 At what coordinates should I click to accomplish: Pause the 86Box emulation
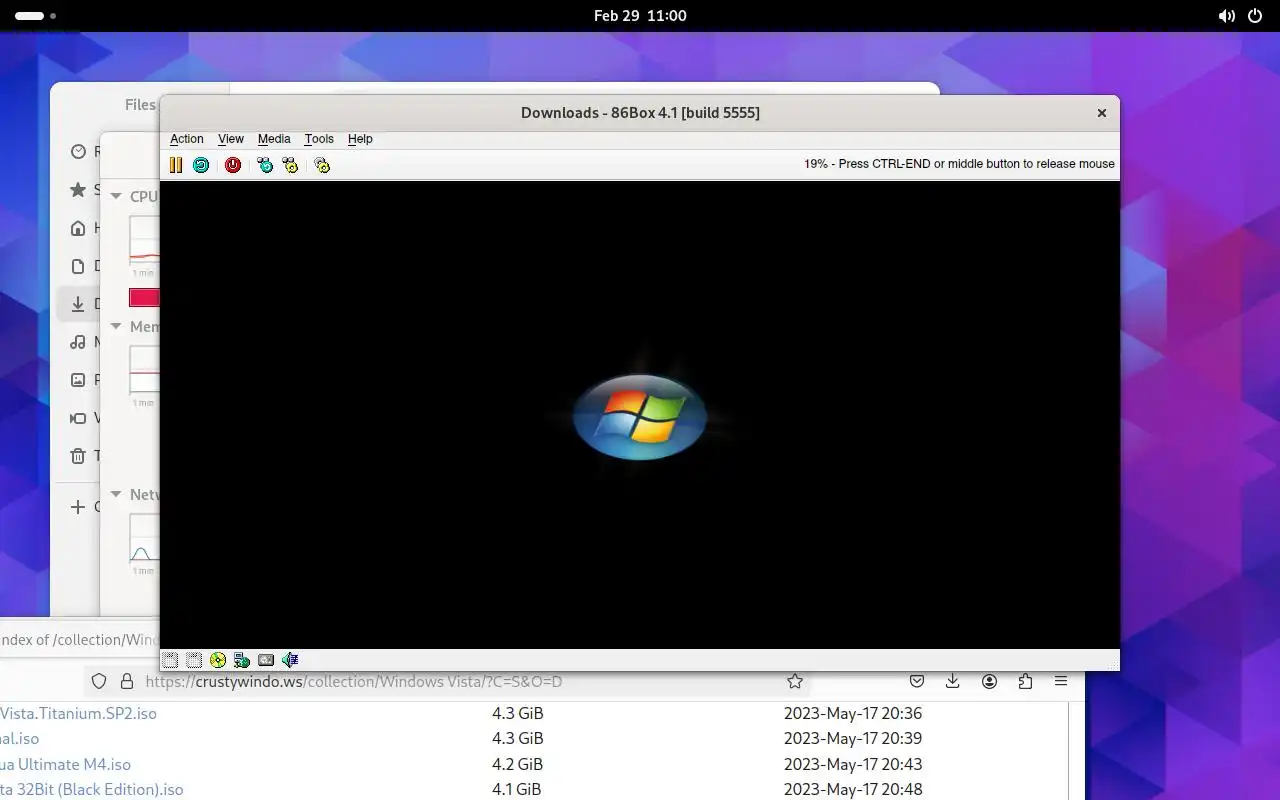176,165
